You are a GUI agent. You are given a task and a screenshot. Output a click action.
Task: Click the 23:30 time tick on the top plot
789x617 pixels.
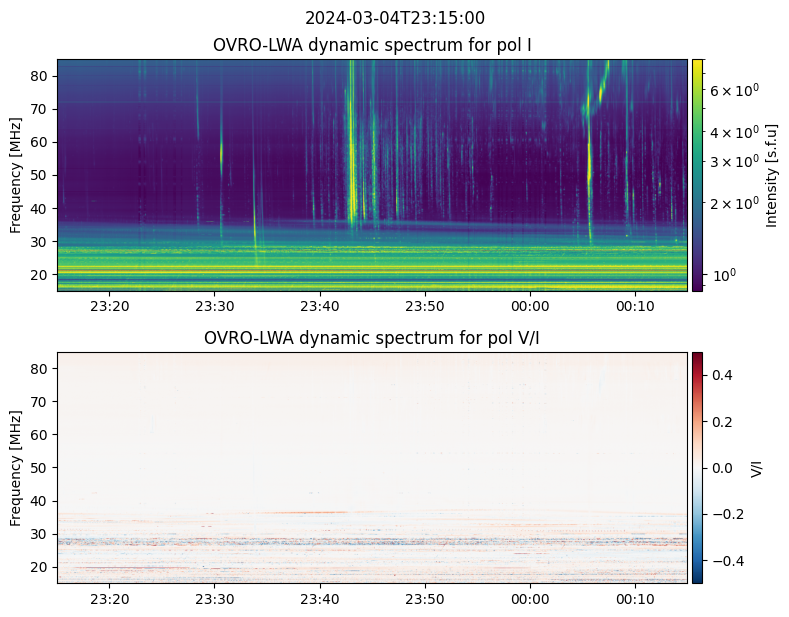214,305
